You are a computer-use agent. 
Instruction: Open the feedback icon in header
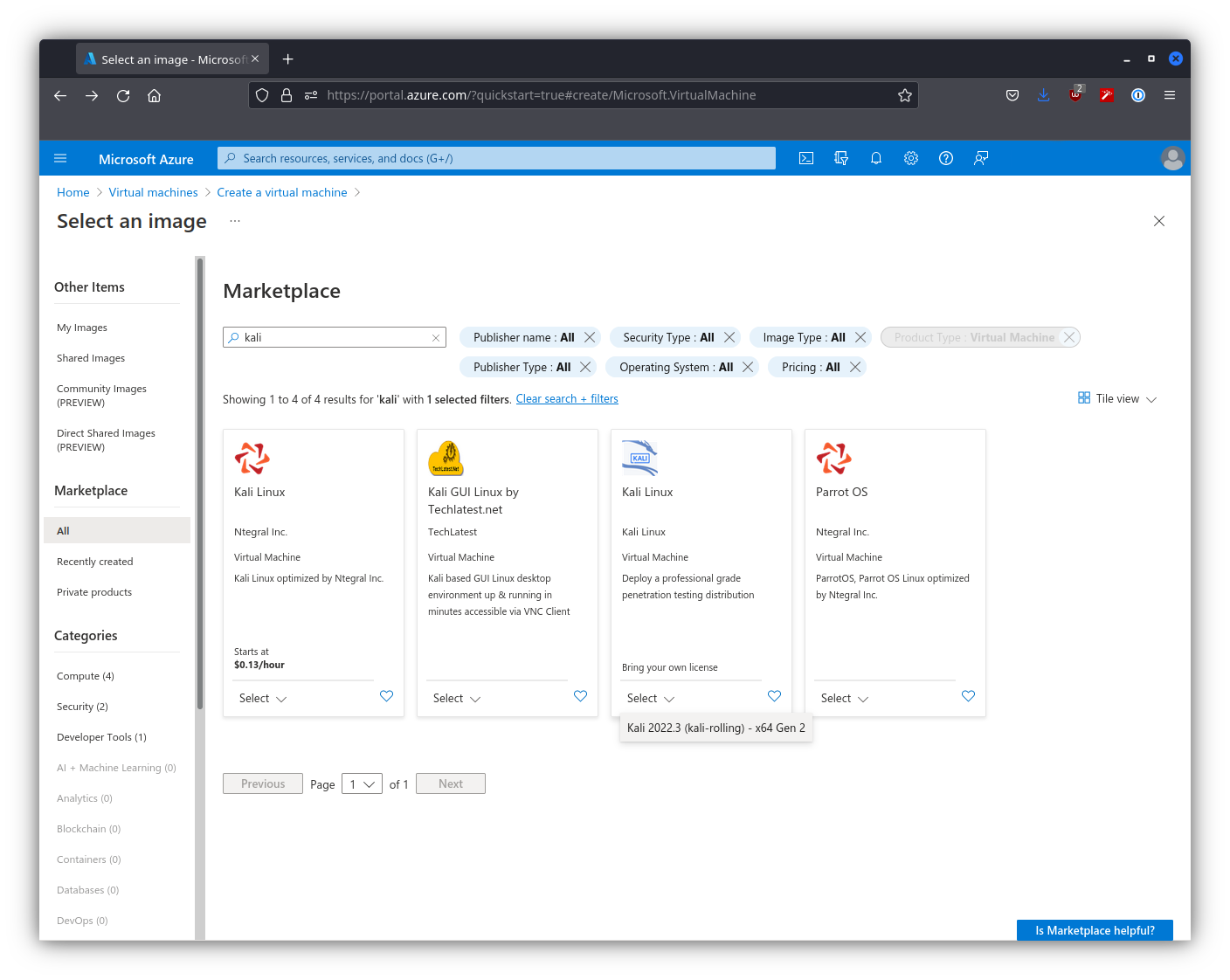point(981,158)
